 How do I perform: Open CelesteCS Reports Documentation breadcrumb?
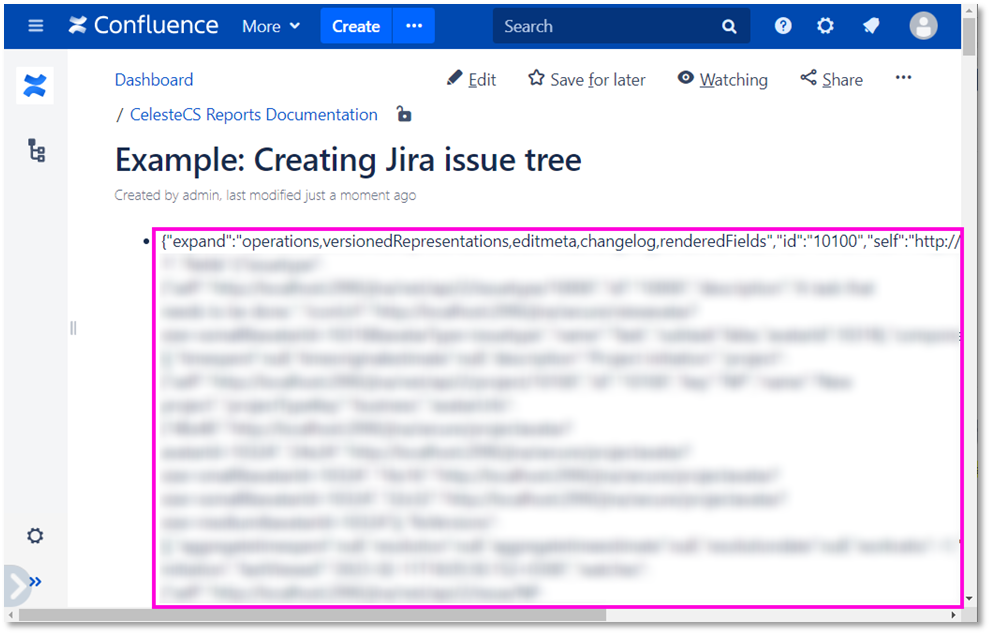click(x=253, y=114)
